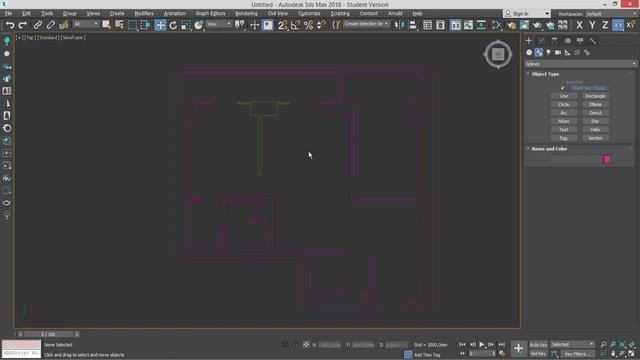Viewport: 640px width, 360px height.
Task: Click the Arc spline button
Action: 564,113
